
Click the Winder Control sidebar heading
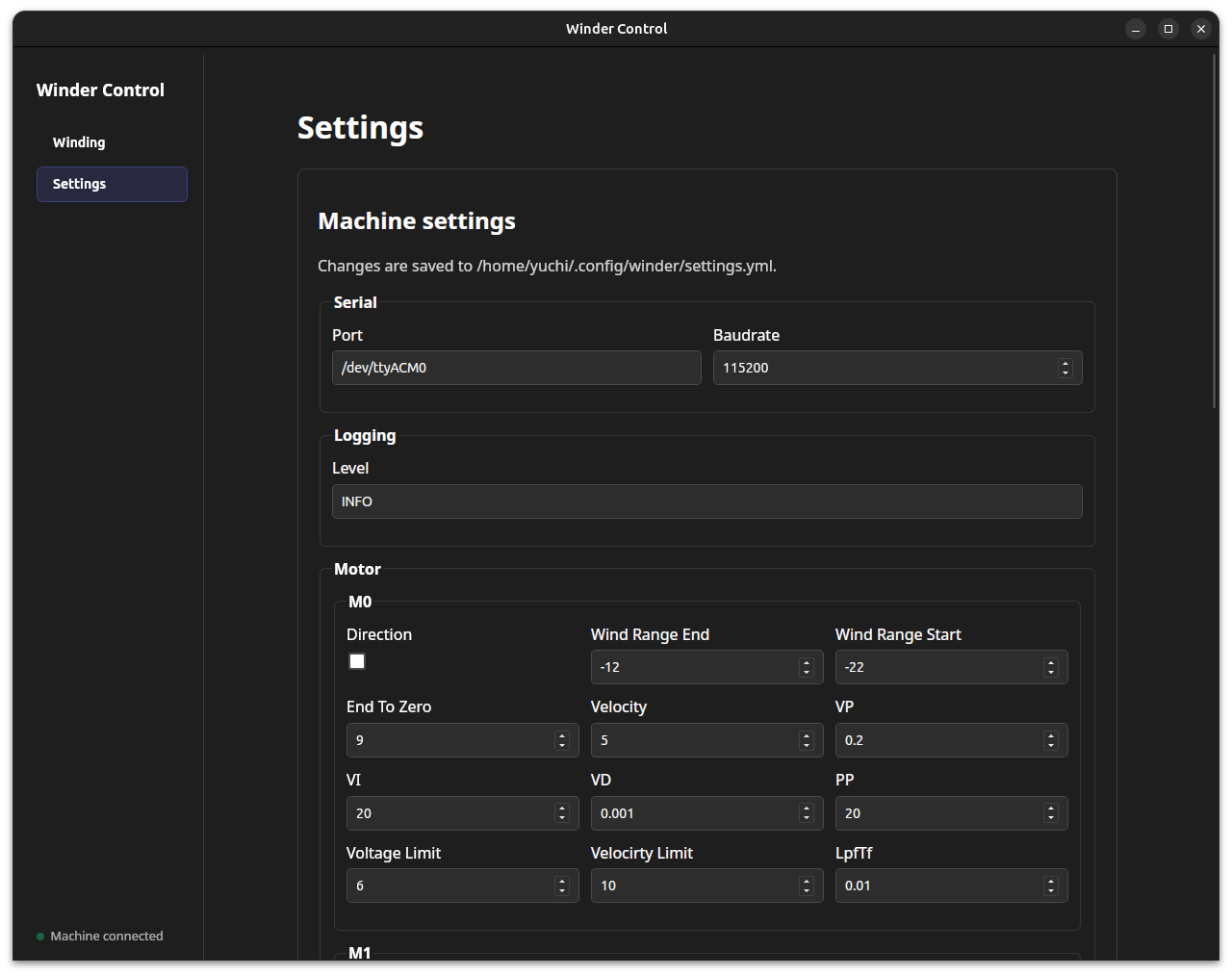tap(100, 90)
